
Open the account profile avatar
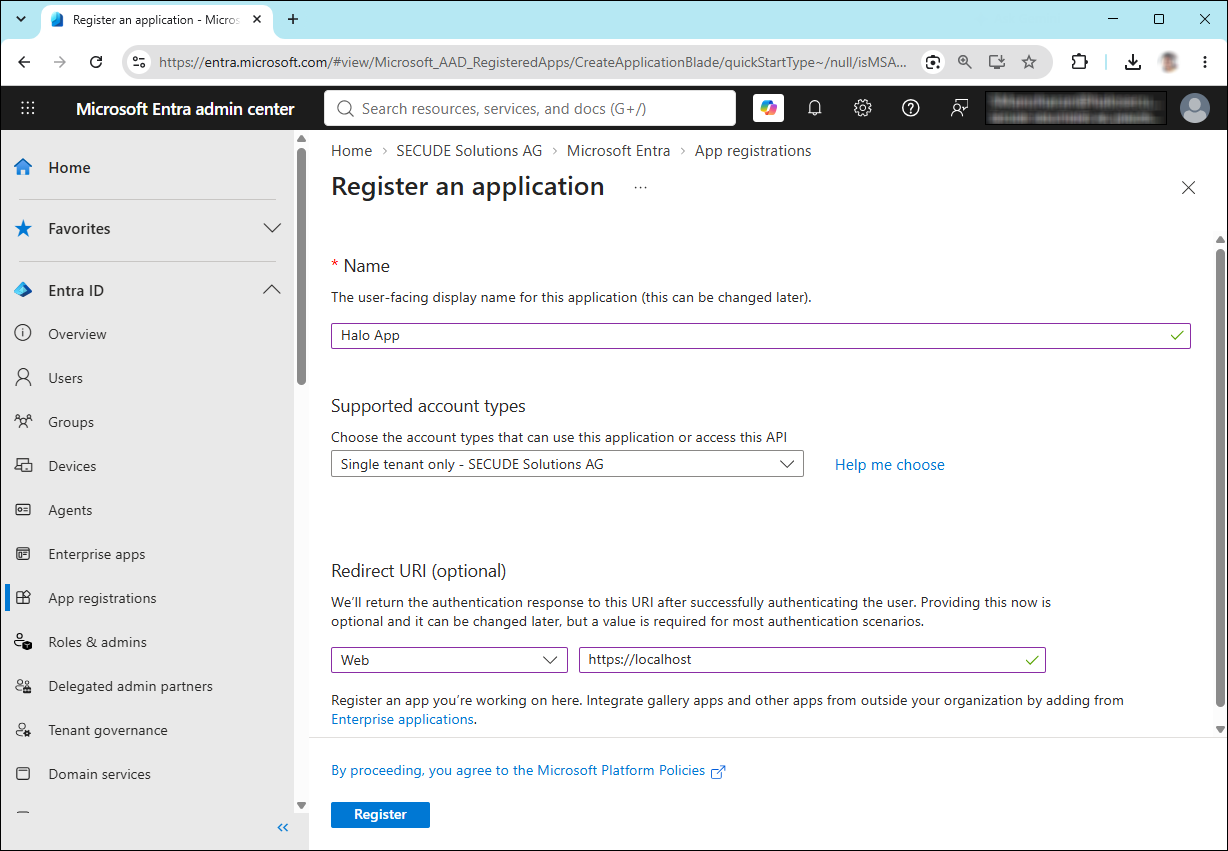[x=1195, y=108]
